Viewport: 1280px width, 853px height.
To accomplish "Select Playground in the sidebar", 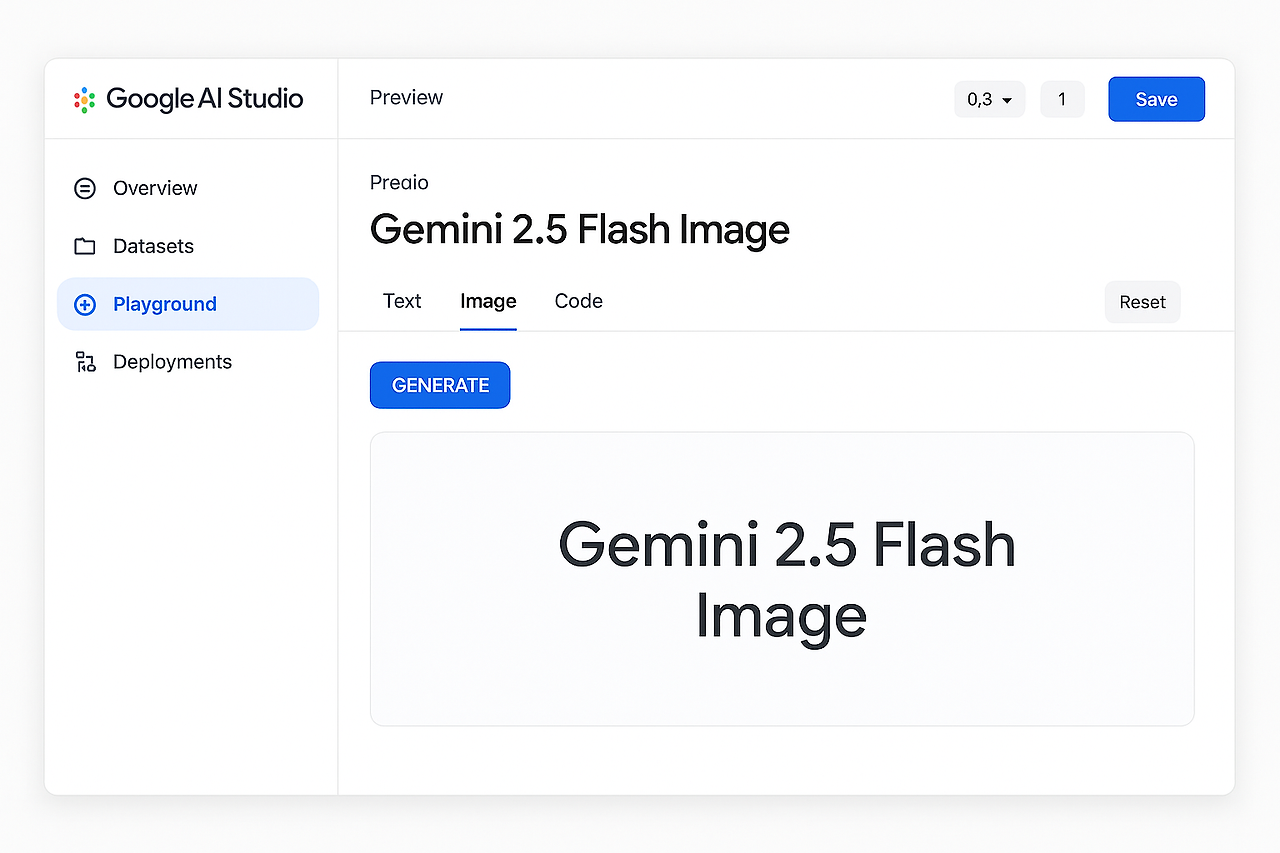I will pyautogui.click(x=188, y=304).
